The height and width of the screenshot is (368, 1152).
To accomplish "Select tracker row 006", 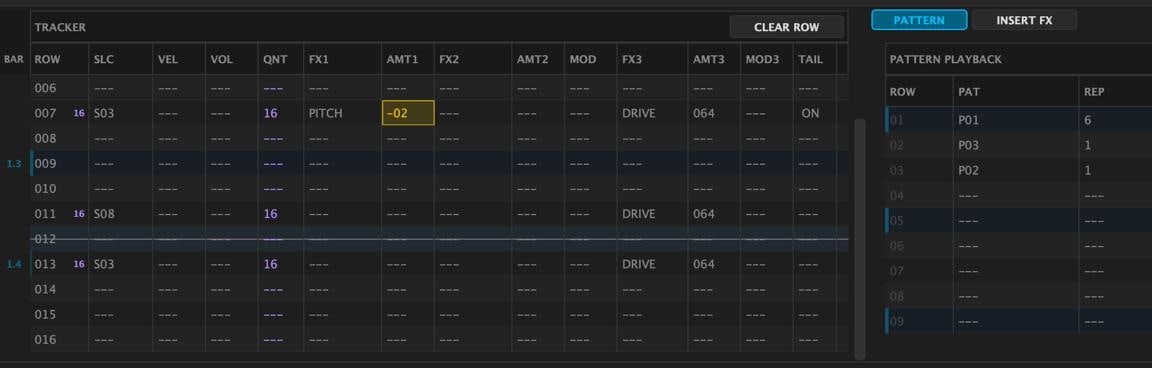I will pyautogui.click(x=439, y=88).
